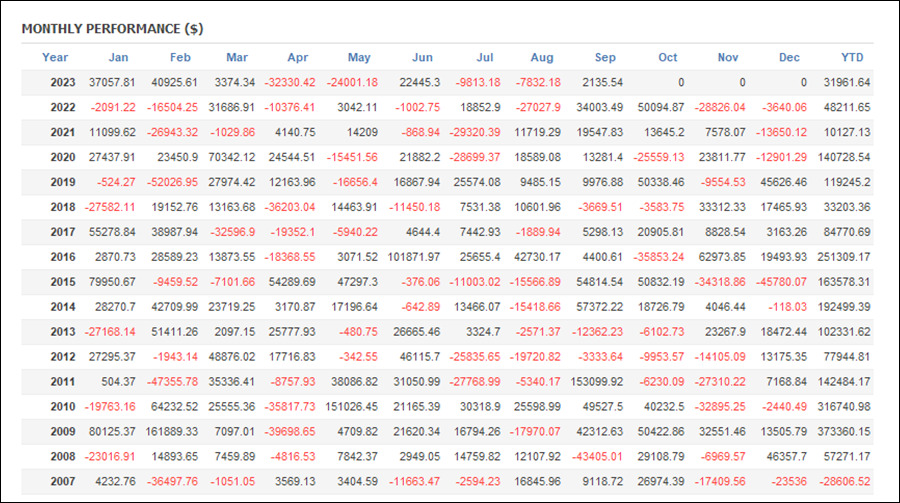Image resolution: width=900 pixels, height=503 pixels.
Task: Click the 2023 YTD value 31961.64
Action: pyautogui.click(x=847, y=82)
